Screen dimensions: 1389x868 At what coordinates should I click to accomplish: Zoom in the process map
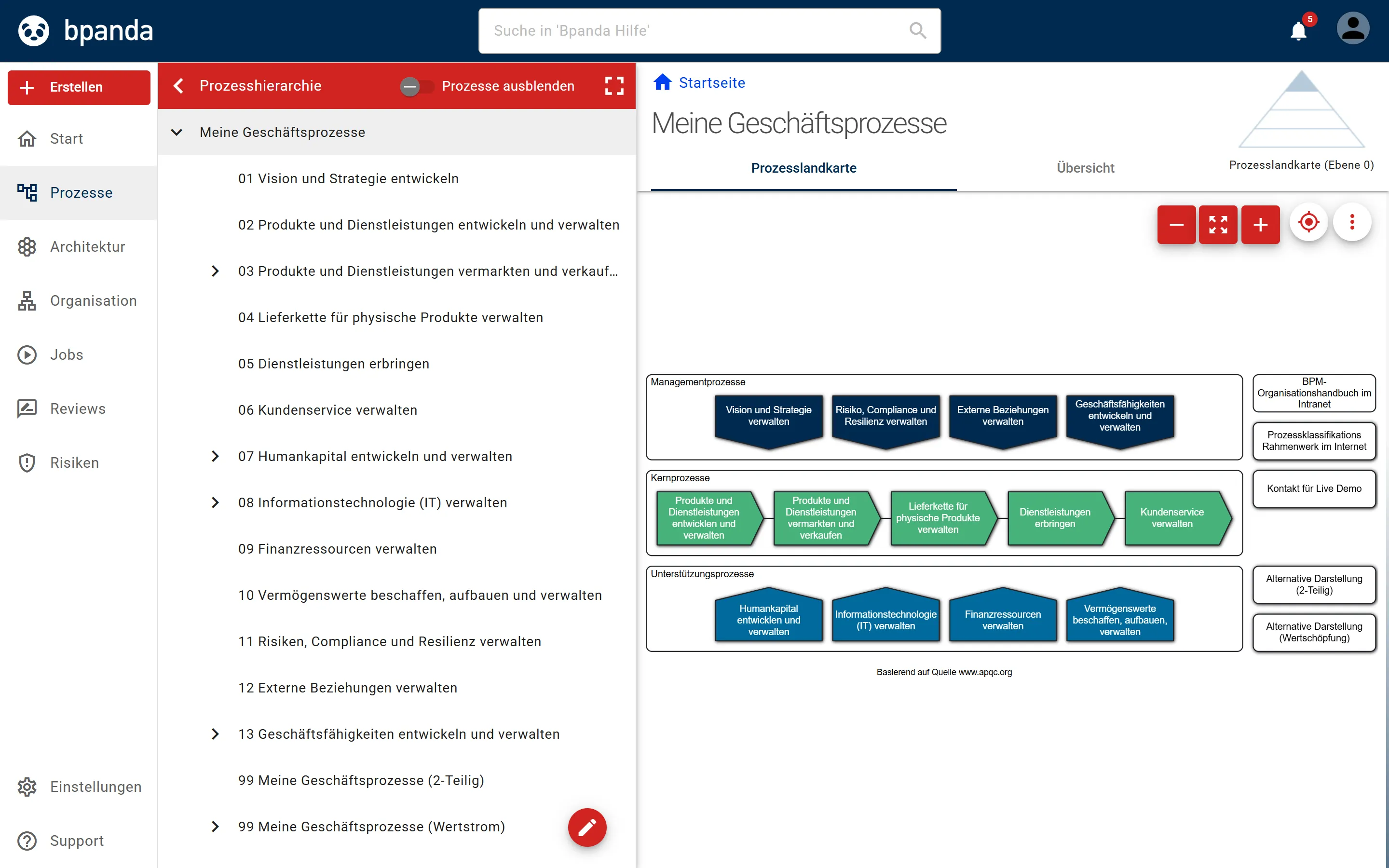(1260, 224)
